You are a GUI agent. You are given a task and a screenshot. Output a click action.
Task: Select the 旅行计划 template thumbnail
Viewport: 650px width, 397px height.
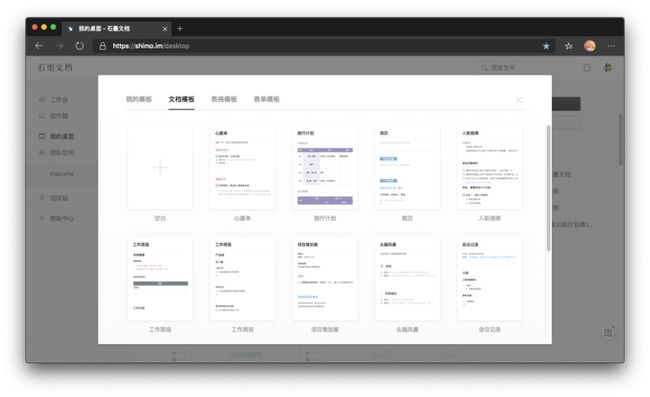tap(325, 167)
